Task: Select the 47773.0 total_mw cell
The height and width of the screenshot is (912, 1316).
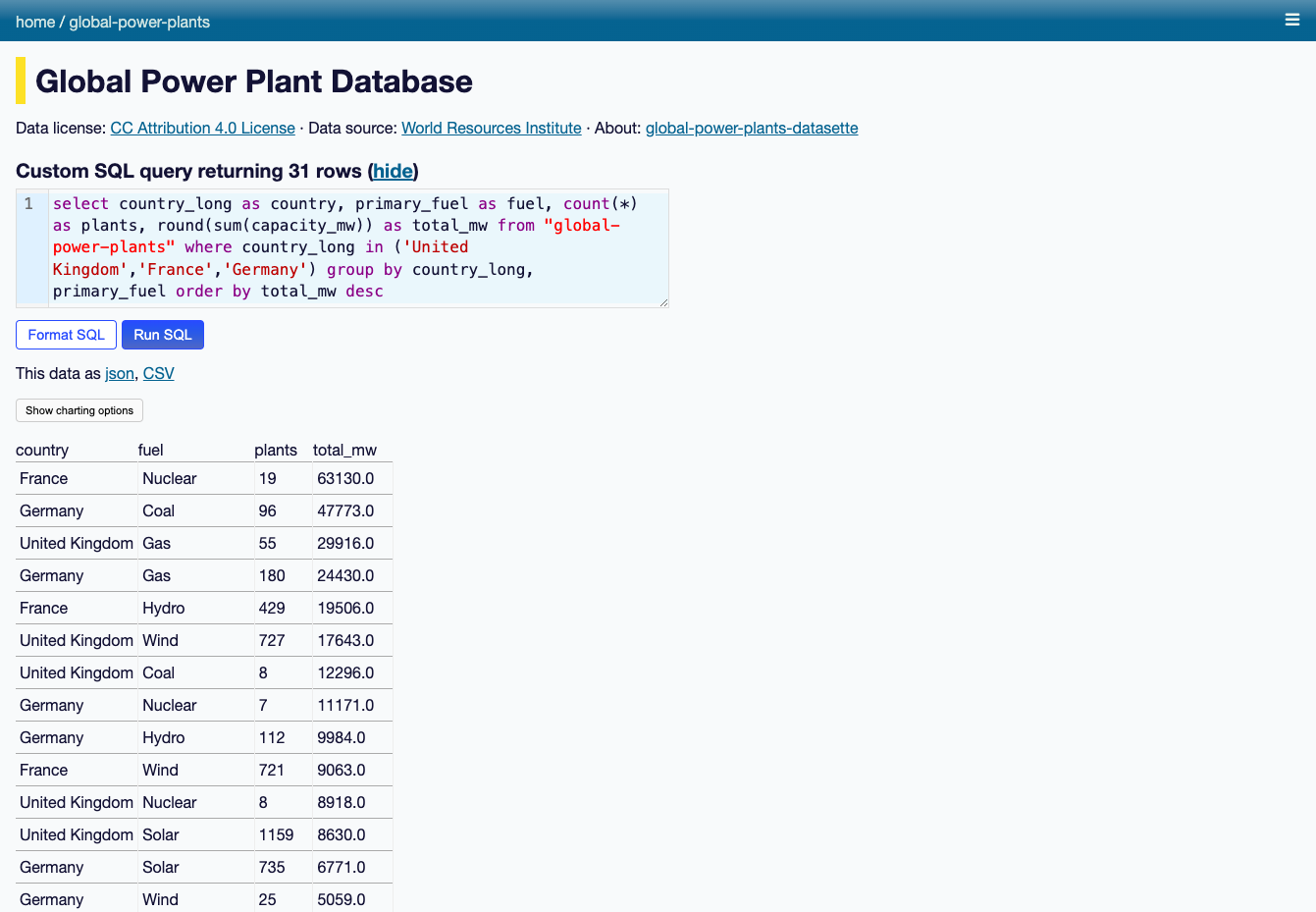Action: pyautogui.click(x=352, y=510)
